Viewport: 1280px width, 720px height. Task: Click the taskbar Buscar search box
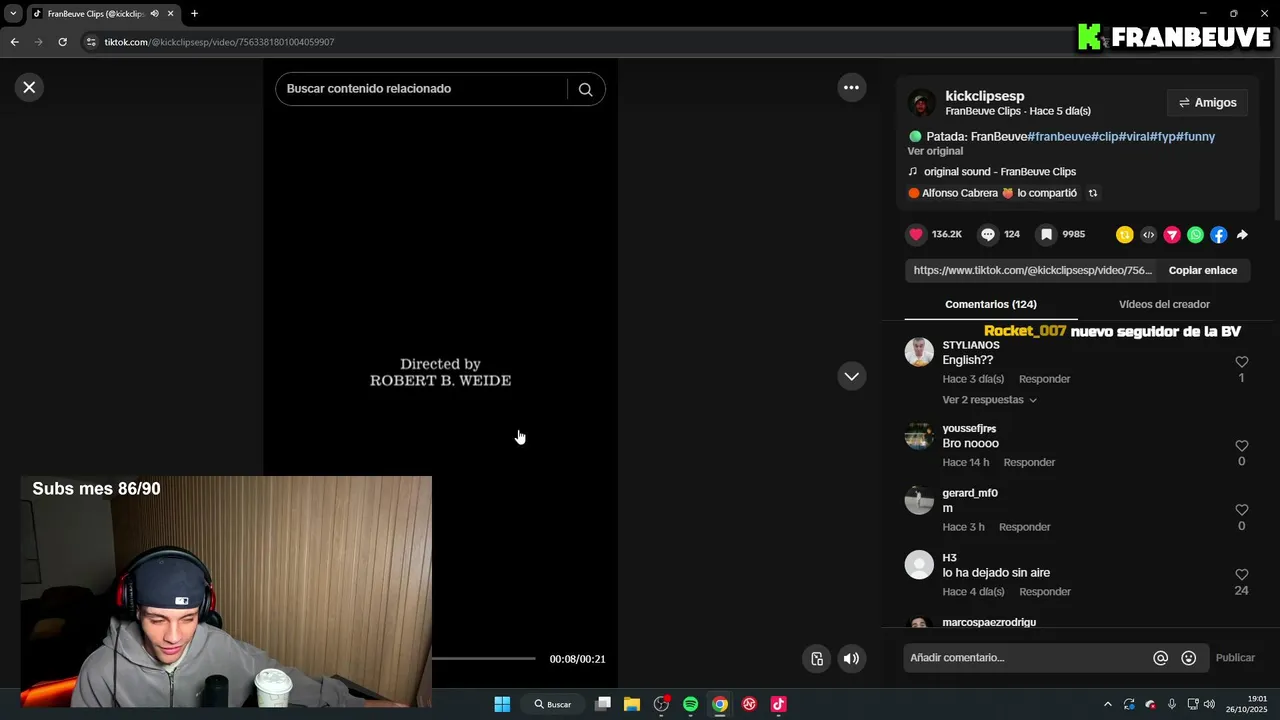pyautogui.click(x=553, y=704)
